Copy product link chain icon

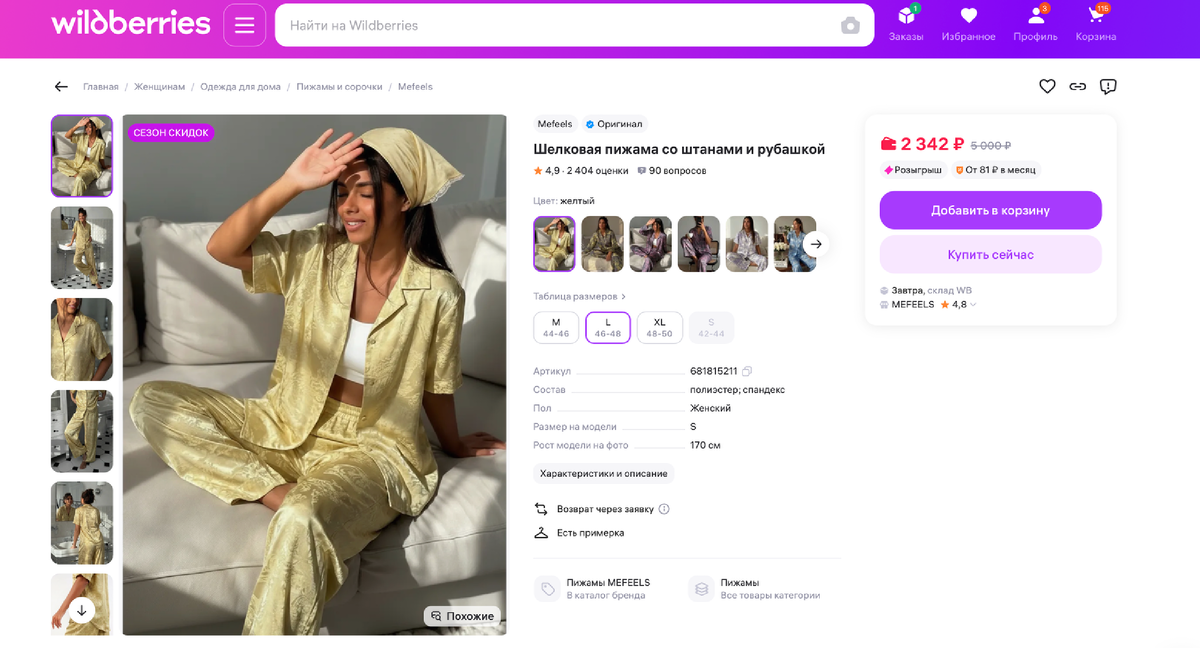1077,87
